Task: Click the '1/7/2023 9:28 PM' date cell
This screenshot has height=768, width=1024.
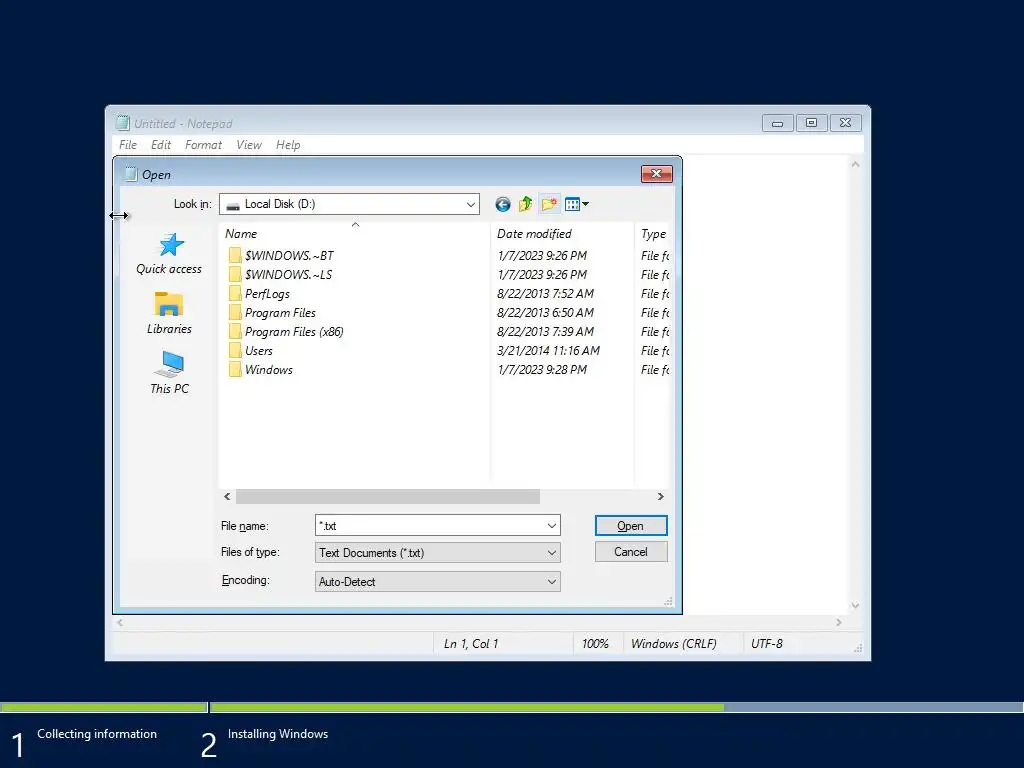Action: click(x=542, y=370)
